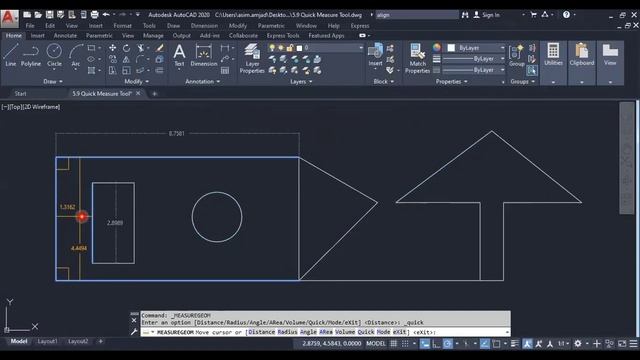Click the Dimension tool

pos(204,55)
